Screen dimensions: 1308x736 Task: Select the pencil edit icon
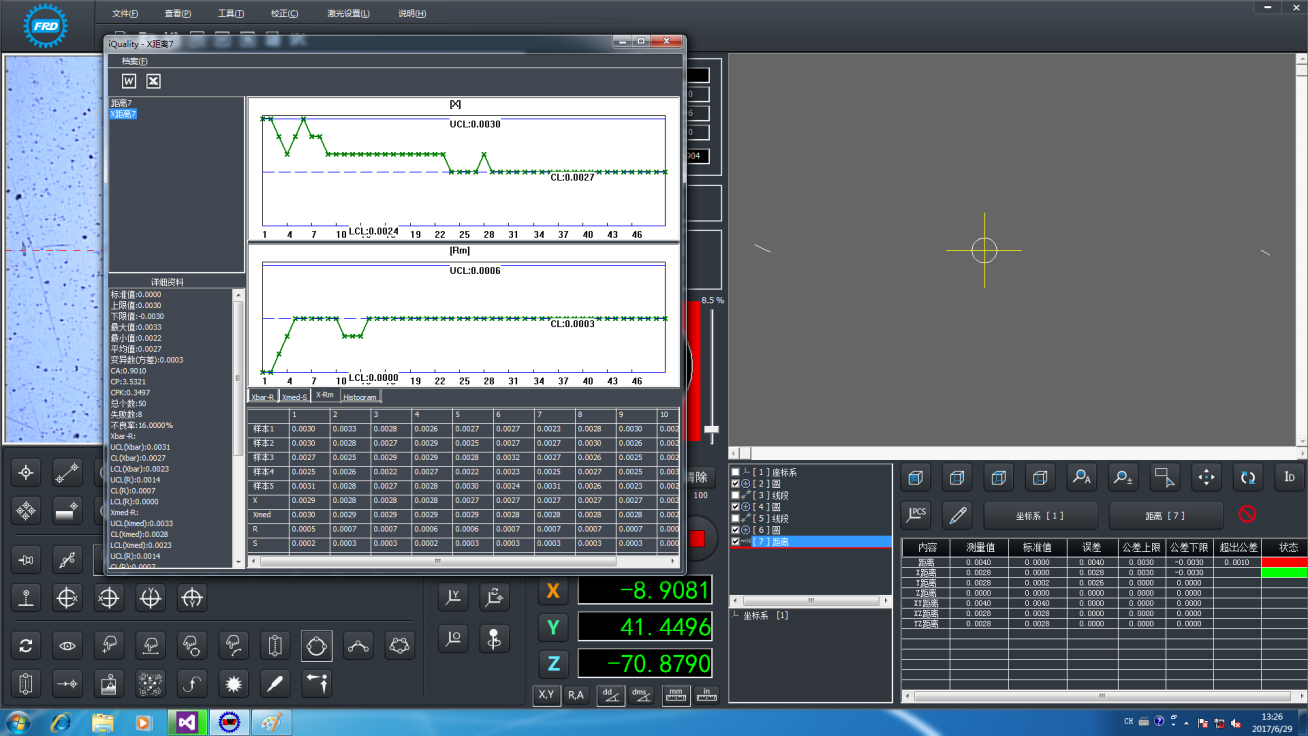958,515
